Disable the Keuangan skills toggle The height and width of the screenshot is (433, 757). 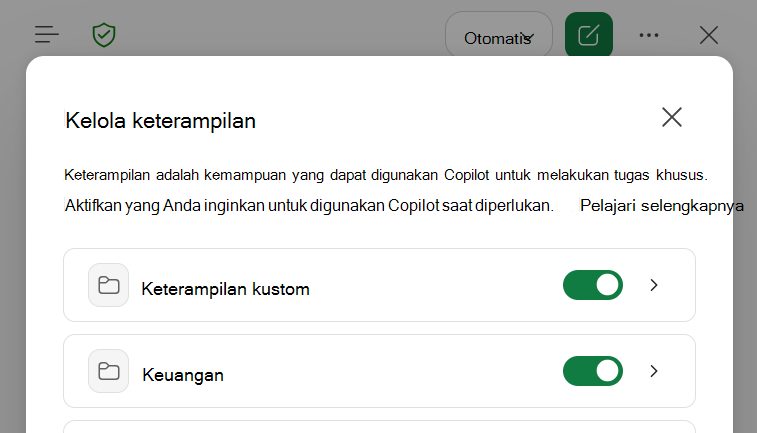[x=593, y=371]
